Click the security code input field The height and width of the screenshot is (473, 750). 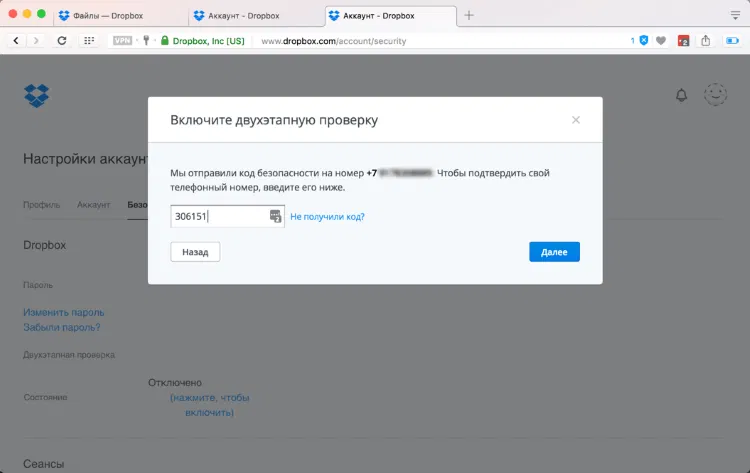[x=227, y=216]
